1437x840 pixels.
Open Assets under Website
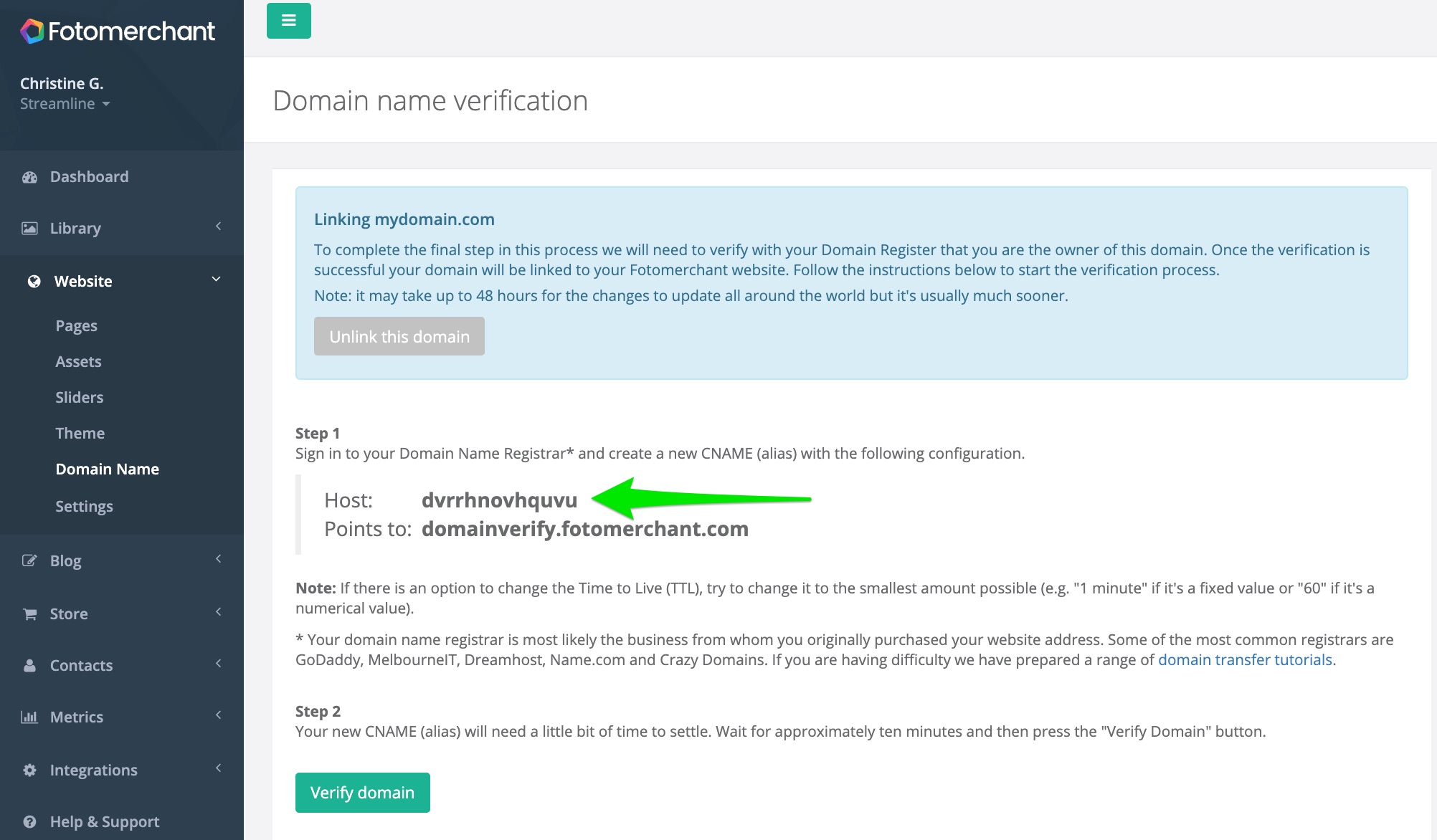pyautogui.click(x=79, y=362)
